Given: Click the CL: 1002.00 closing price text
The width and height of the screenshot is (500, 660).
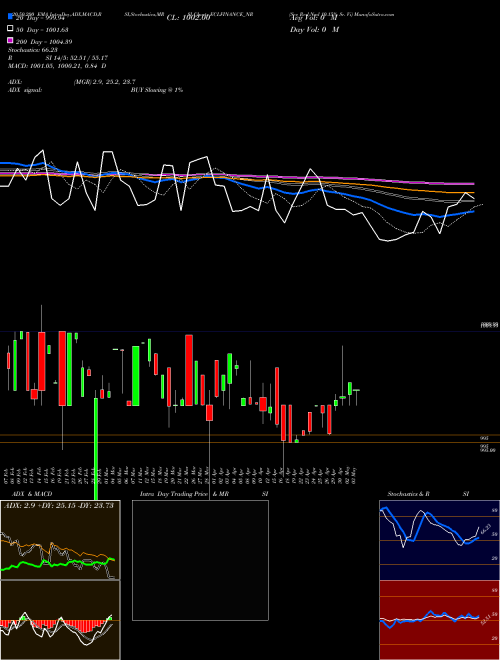Looking at the screenshot, I should coord(188,18).
